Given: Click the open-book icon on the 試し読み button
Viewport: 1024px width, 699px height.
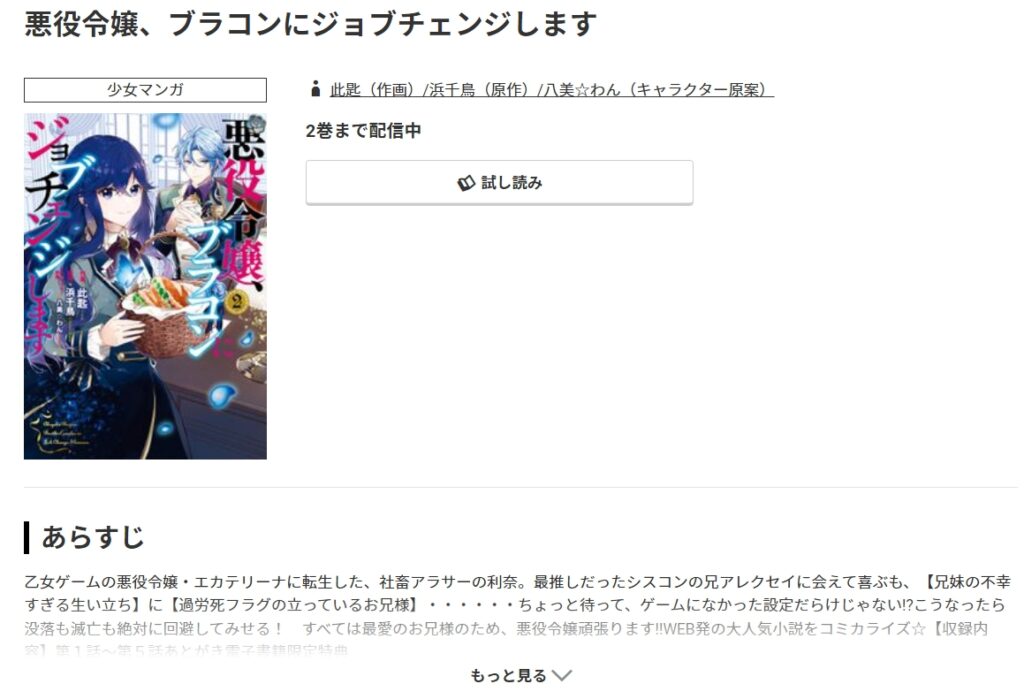Looking at the screenshot, I should click(x=466, y=184).
